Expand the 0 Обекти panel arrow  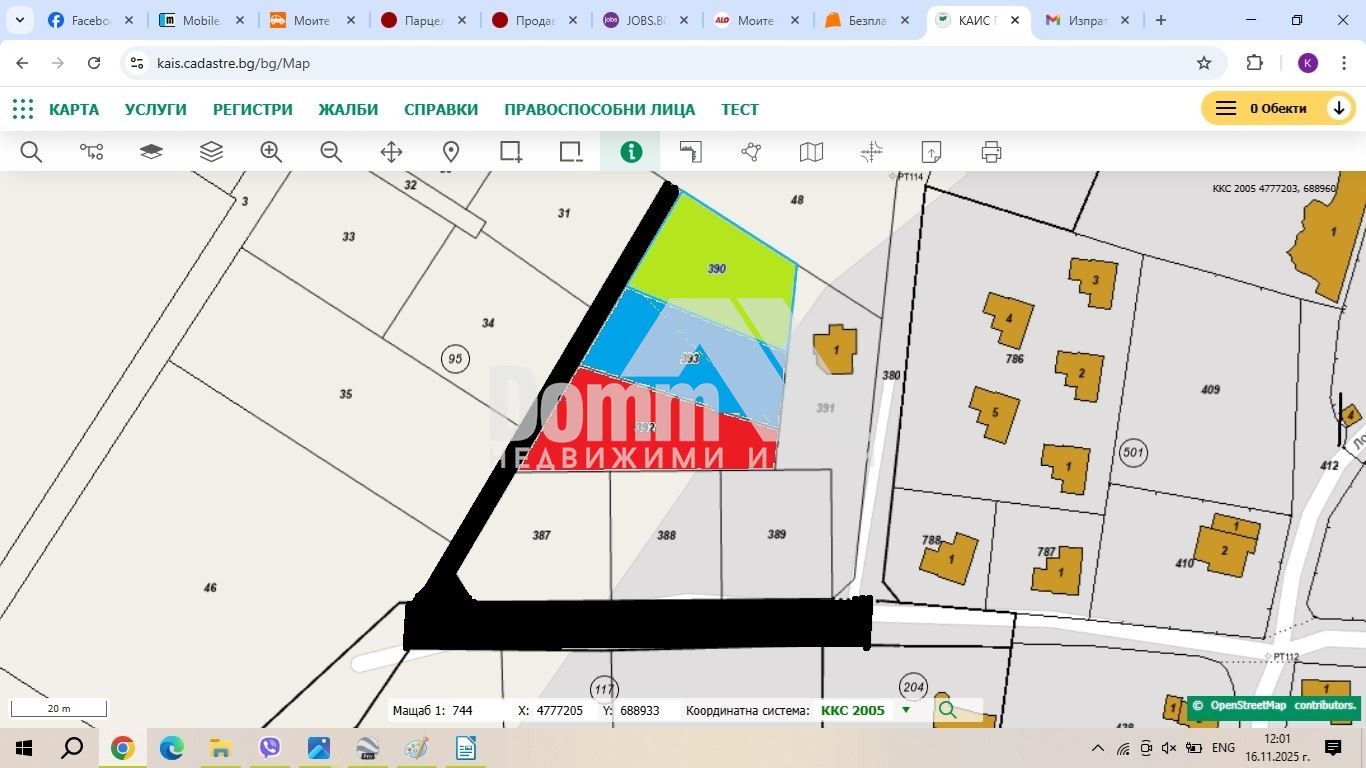1339,108
